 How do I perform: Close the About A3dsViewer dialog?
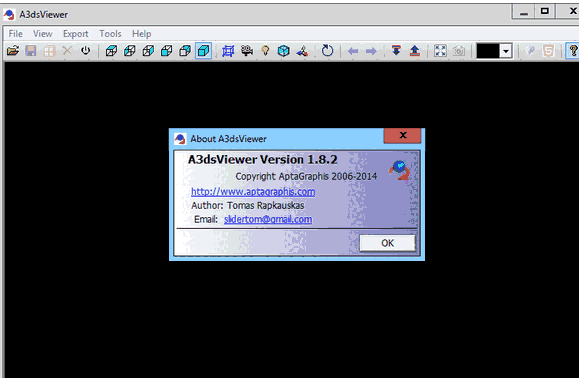(x=402, y=135)
